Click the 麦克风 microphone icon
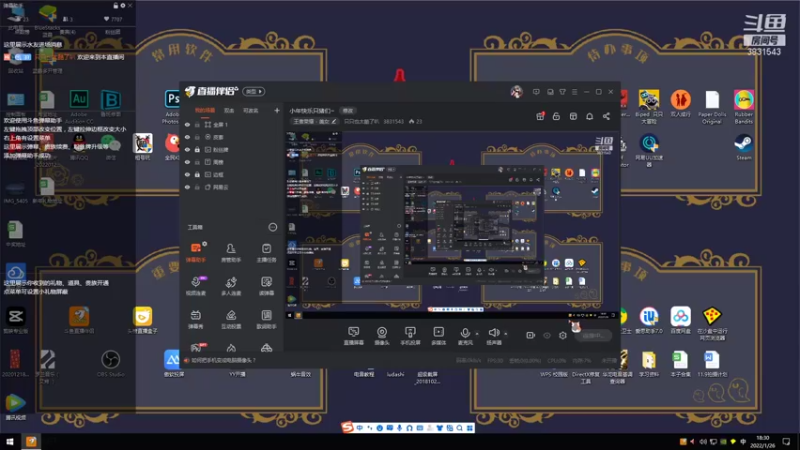Screen dimensions: 800x450 click(x=465, y=336)
